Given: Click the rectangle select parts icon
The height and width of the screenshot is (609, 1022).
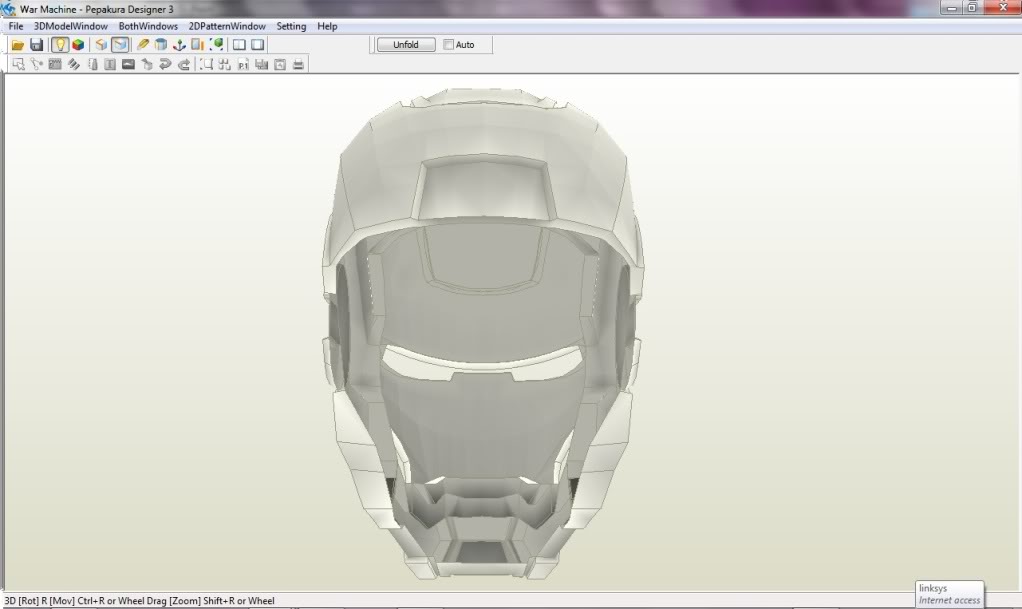Looking at the screenshot, I should 207,64.
